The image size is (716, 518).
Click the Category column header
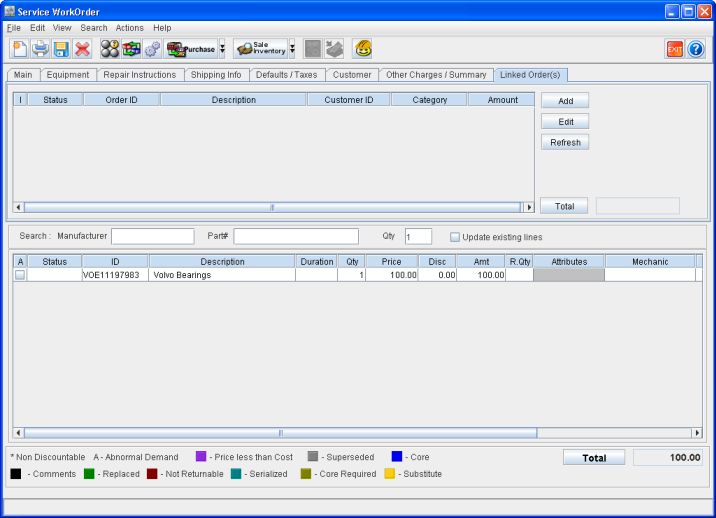point(429,100)
